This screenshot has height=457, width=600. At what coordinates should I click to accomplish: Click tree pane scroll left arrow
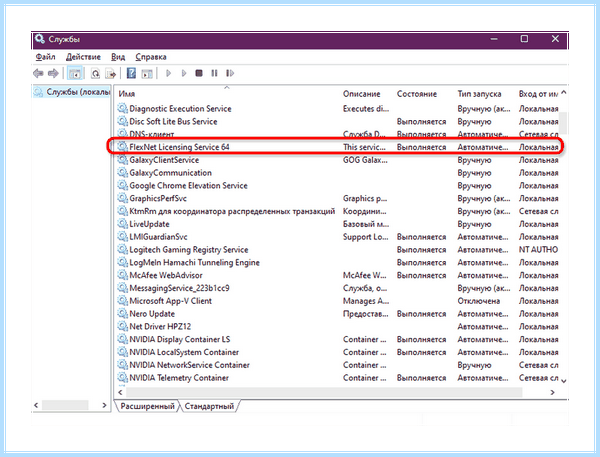tap(36, 405)
